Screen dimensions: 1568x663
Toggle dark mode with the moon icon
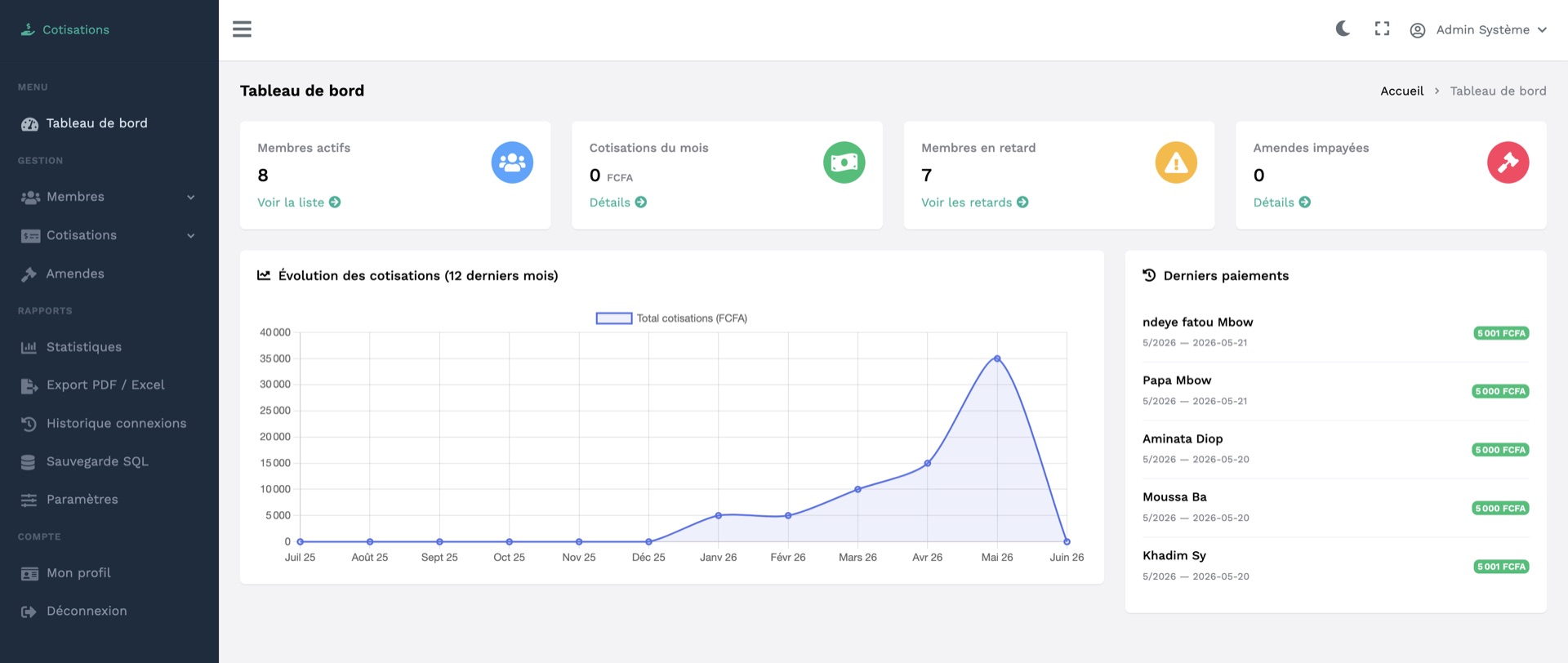[1343, 29]
